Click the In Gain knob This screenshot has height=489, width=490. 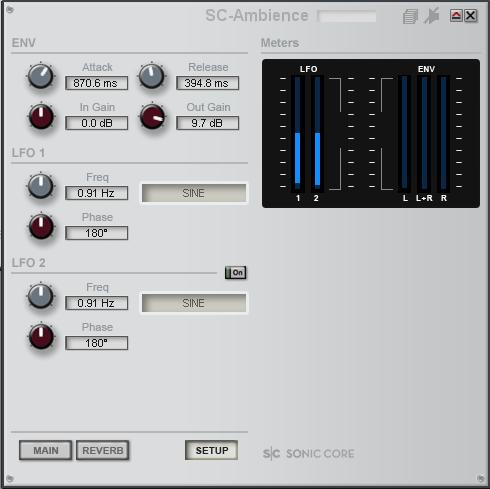41,116
